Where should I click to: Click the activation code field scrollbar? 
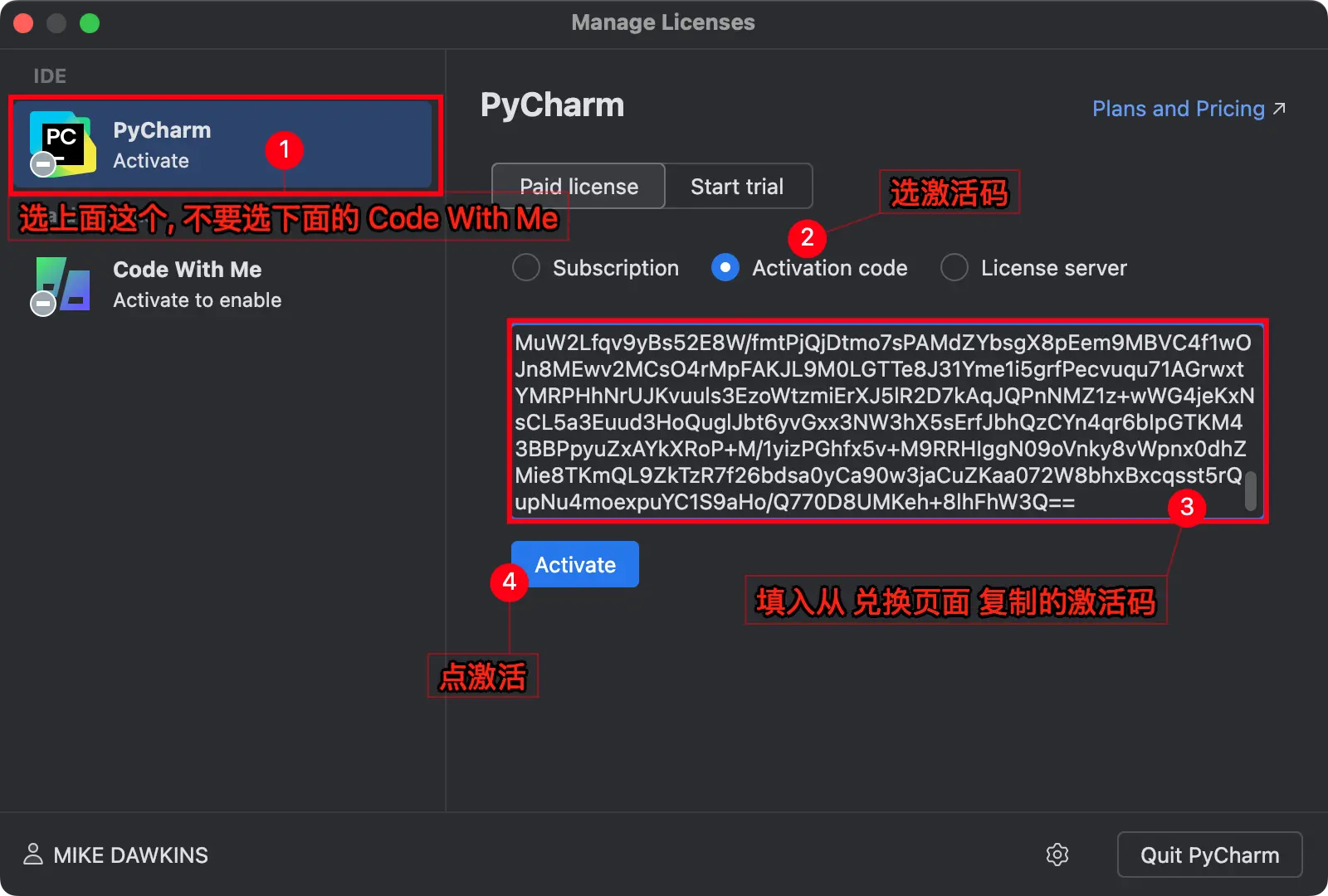(1250, 491)
